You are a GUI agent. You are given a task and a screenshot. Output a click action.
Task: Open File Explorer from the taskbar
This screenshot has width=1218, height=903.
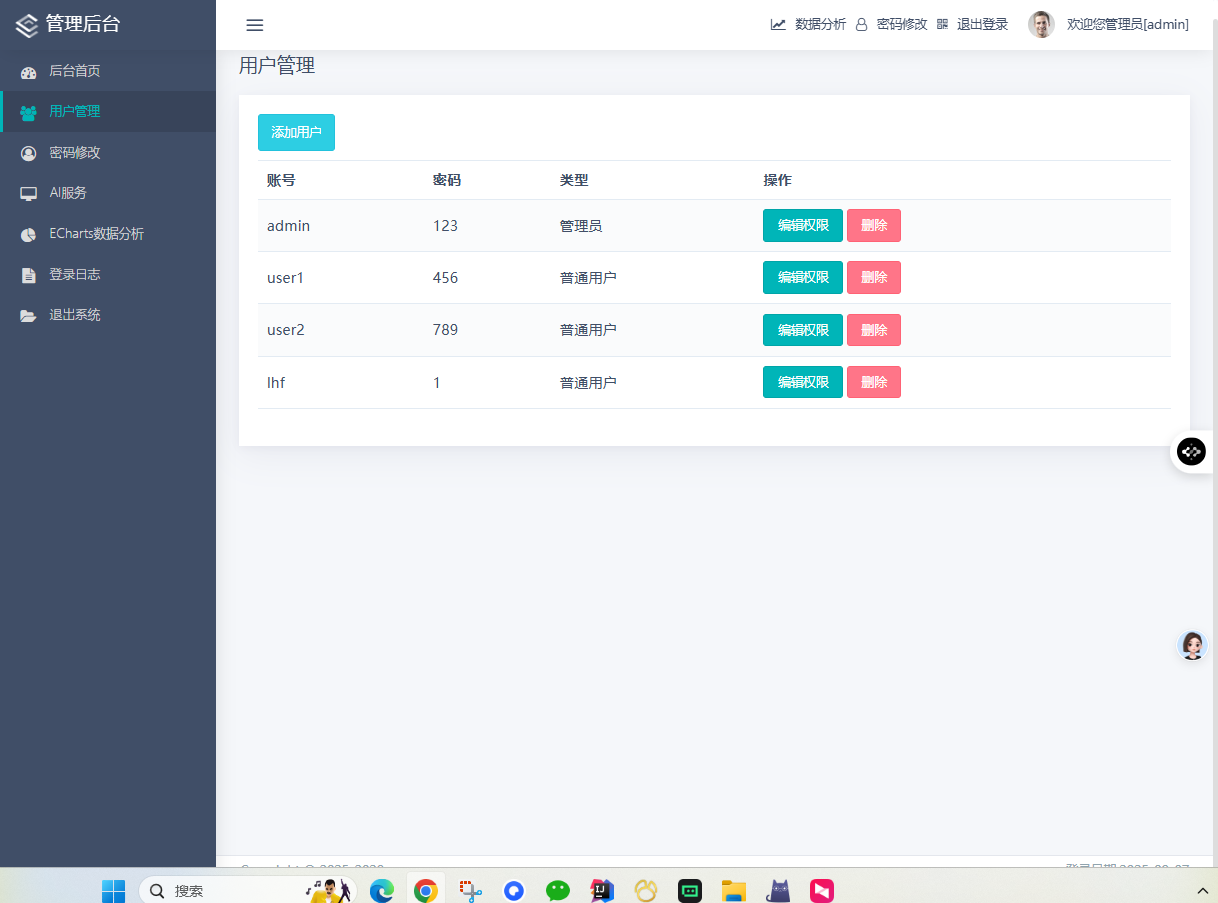(734, 891)
